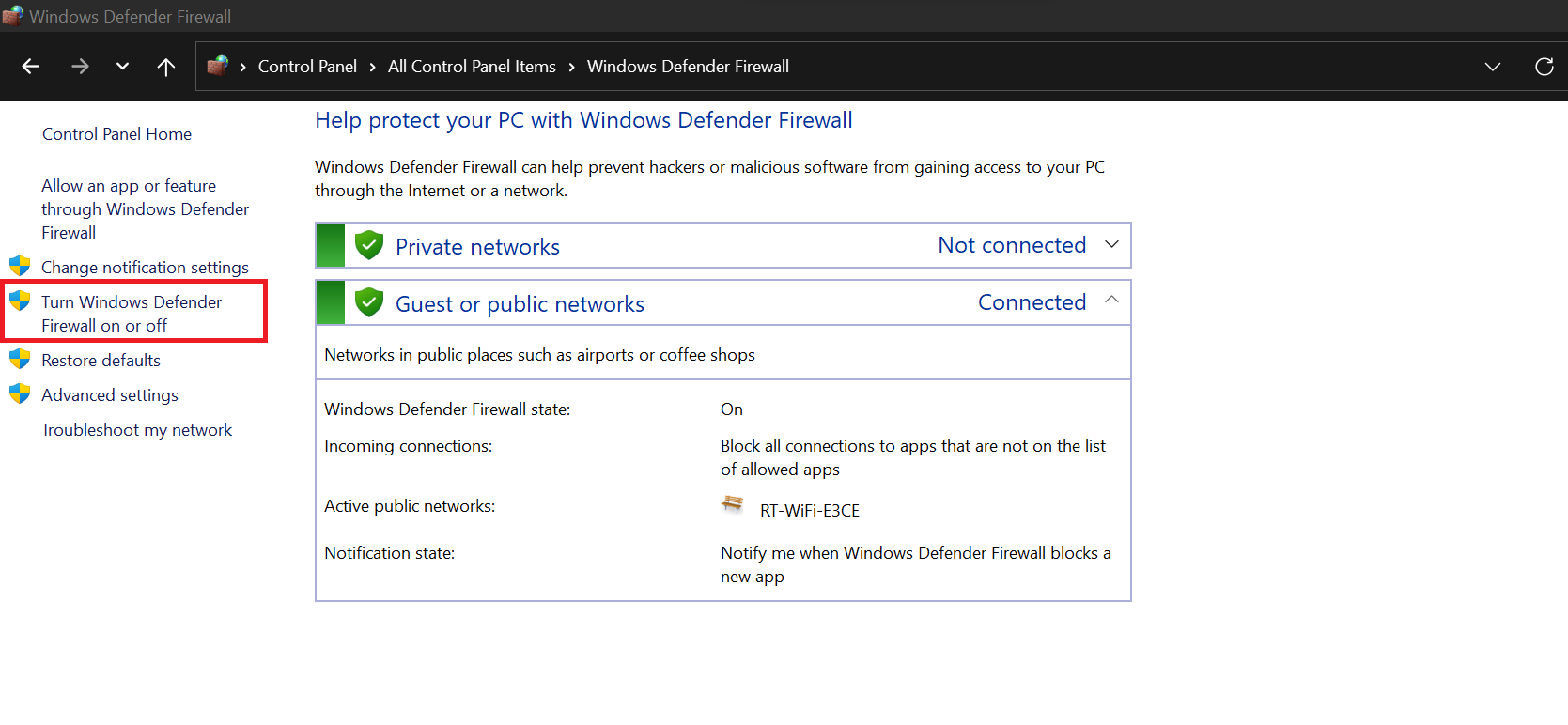Expand chevron after Control Panel breadcrumb
Image resolution: width=1568 pixels, height=725 pixels.
[372, 67]
